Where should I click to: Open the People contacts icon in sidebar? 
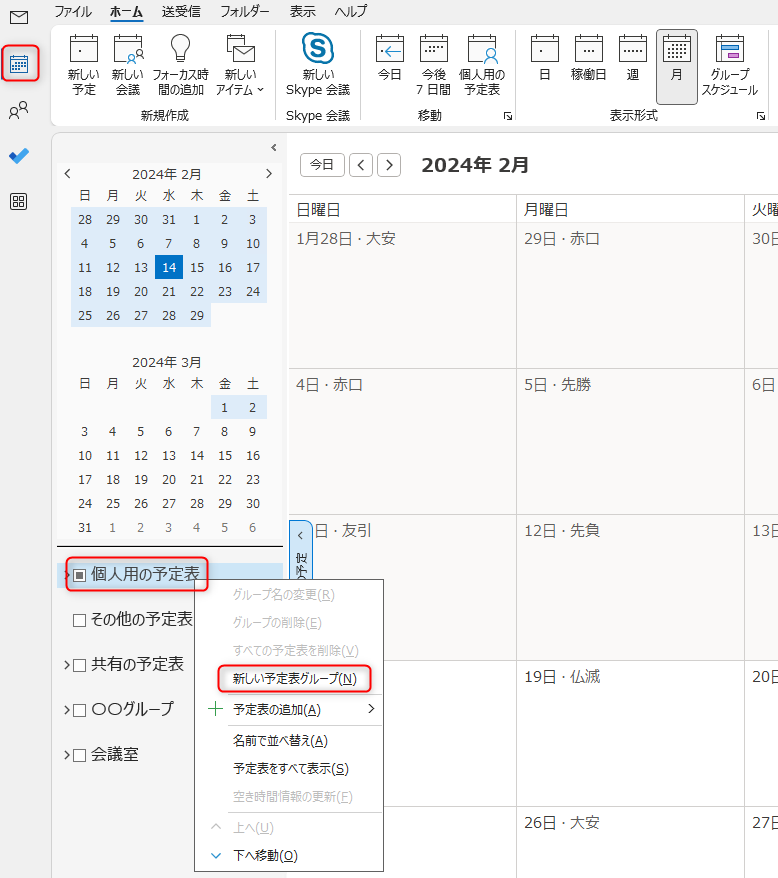tap(19, 111)
